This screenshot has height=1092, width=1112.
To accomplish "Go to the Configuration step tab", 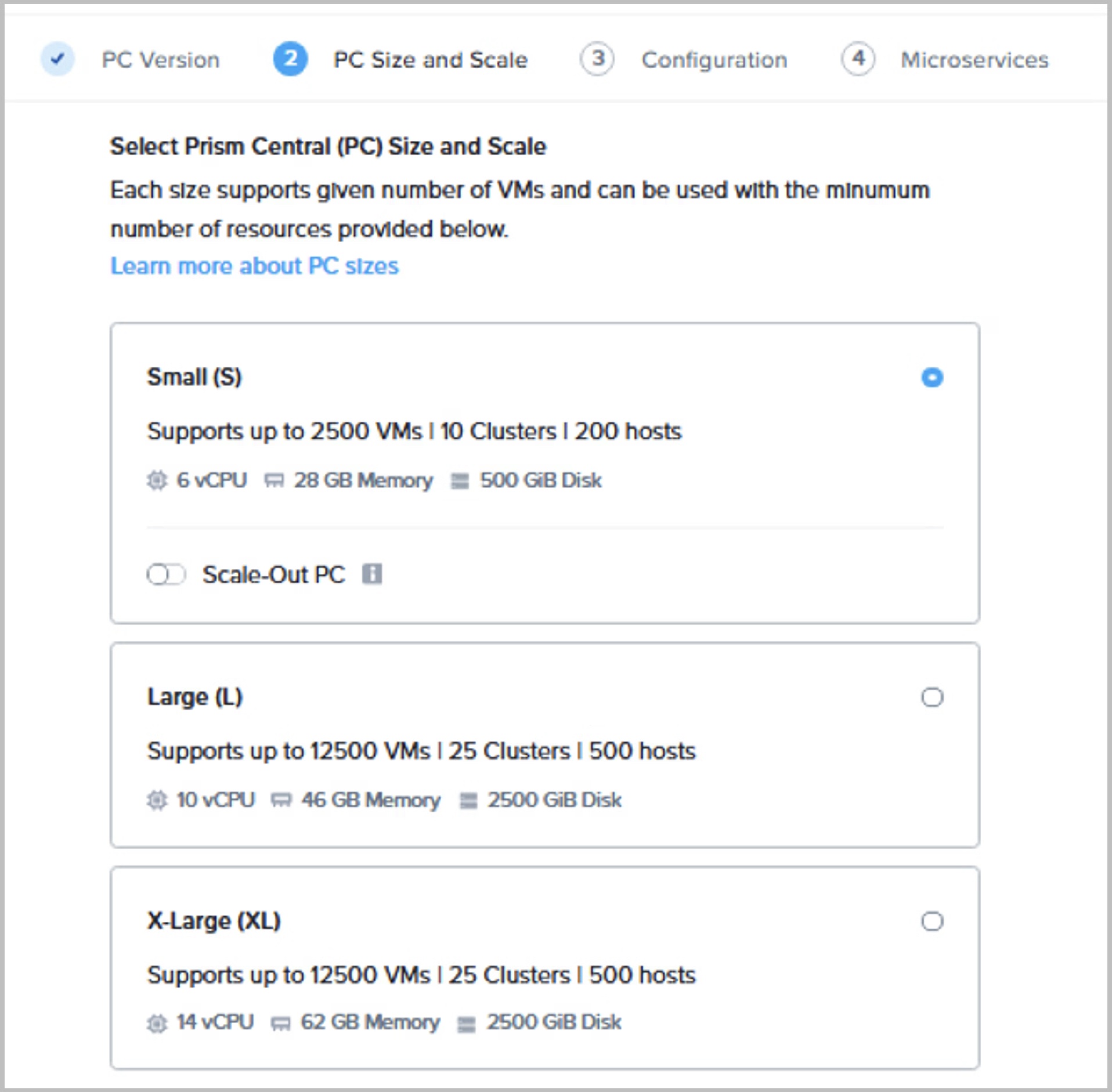I will (x=714, y=60).
